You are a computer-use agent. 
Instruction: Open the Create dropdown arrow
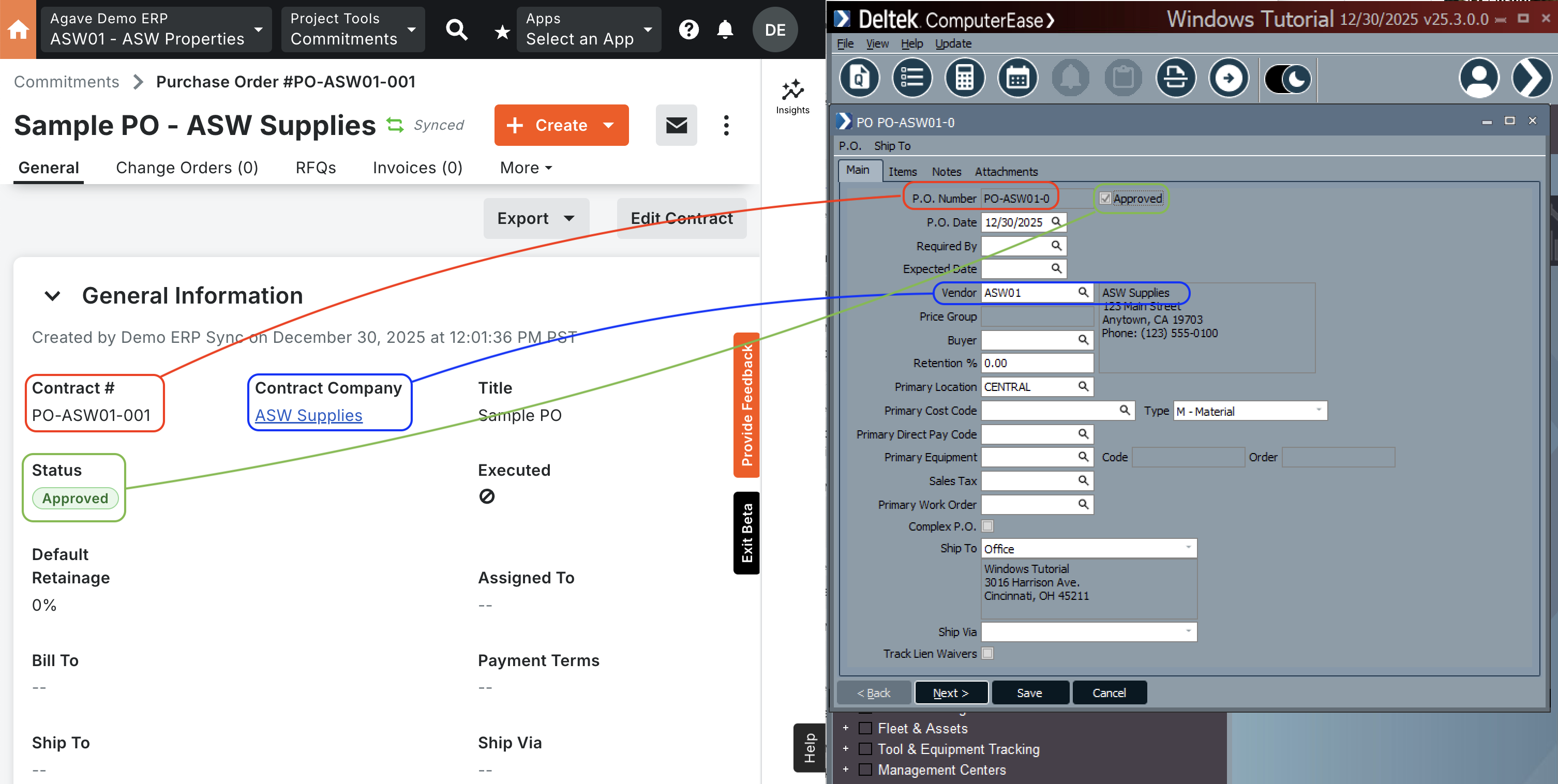coord(608,126)
